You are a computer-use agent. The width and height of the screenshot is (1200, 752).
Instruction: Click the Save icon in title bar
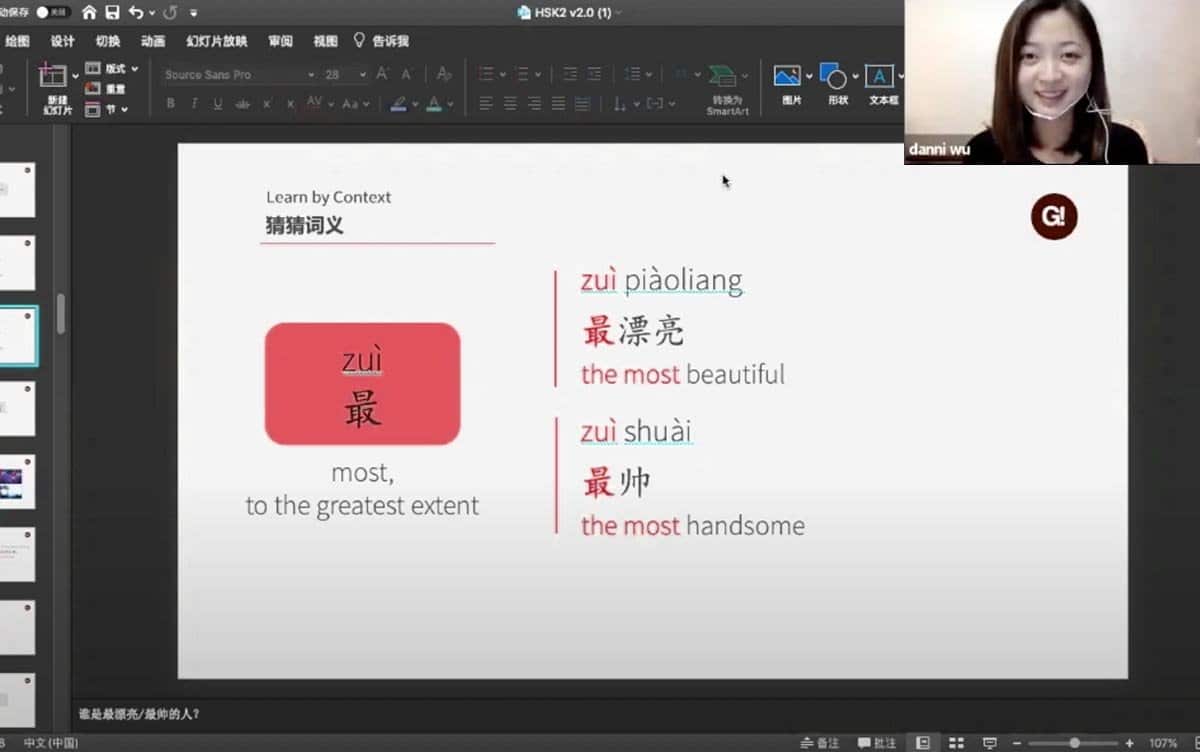[112, 13]
